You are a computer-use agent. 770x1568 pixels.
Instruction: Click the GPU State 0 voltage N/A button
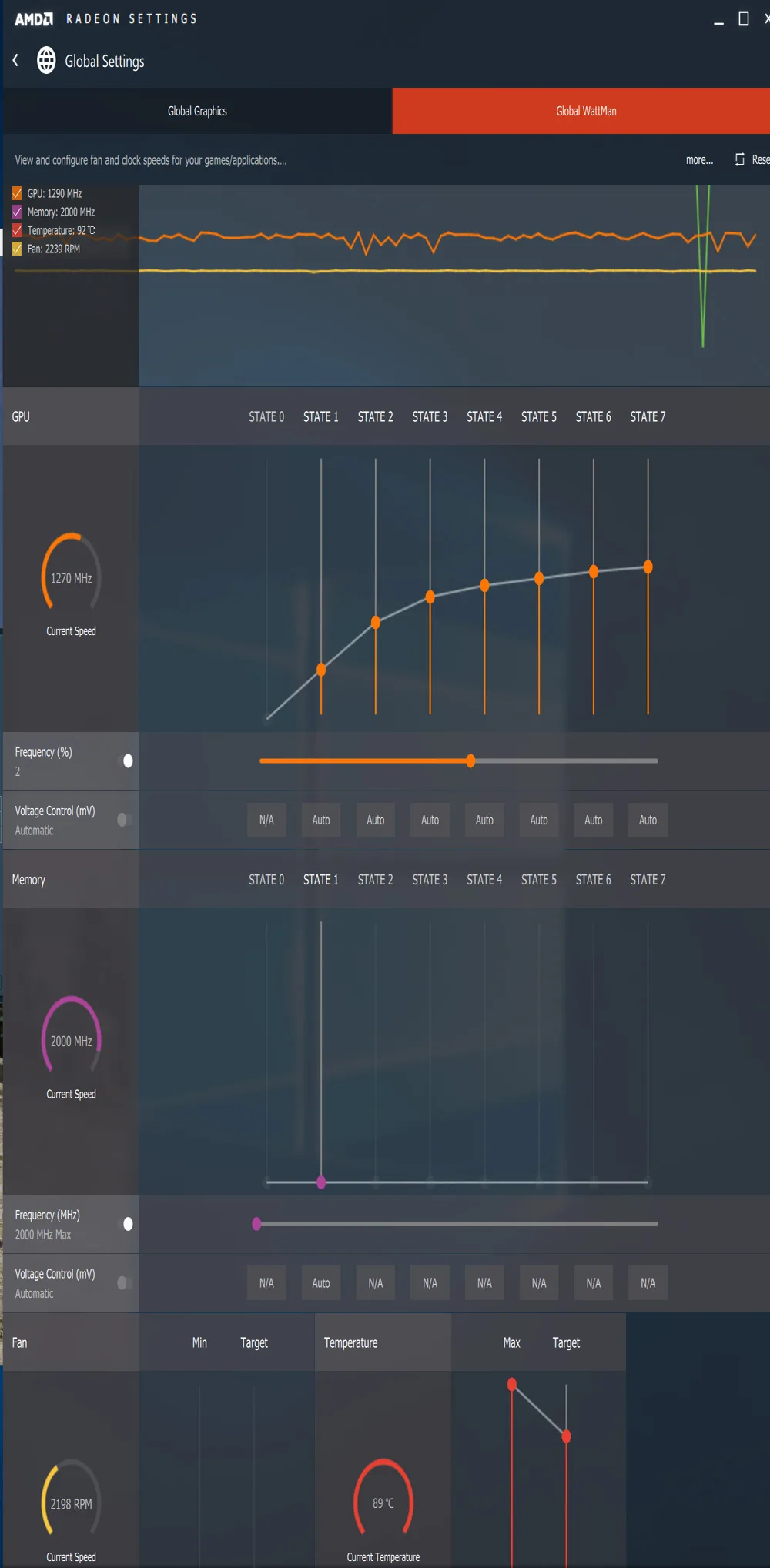[x=266, y=820]
